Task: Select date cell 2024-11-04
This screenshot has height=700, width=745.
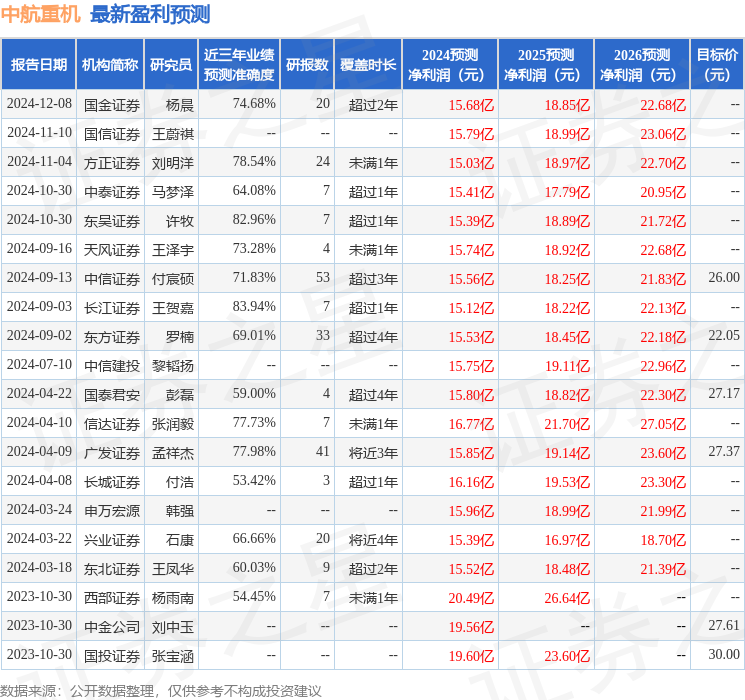Action: 39,162
